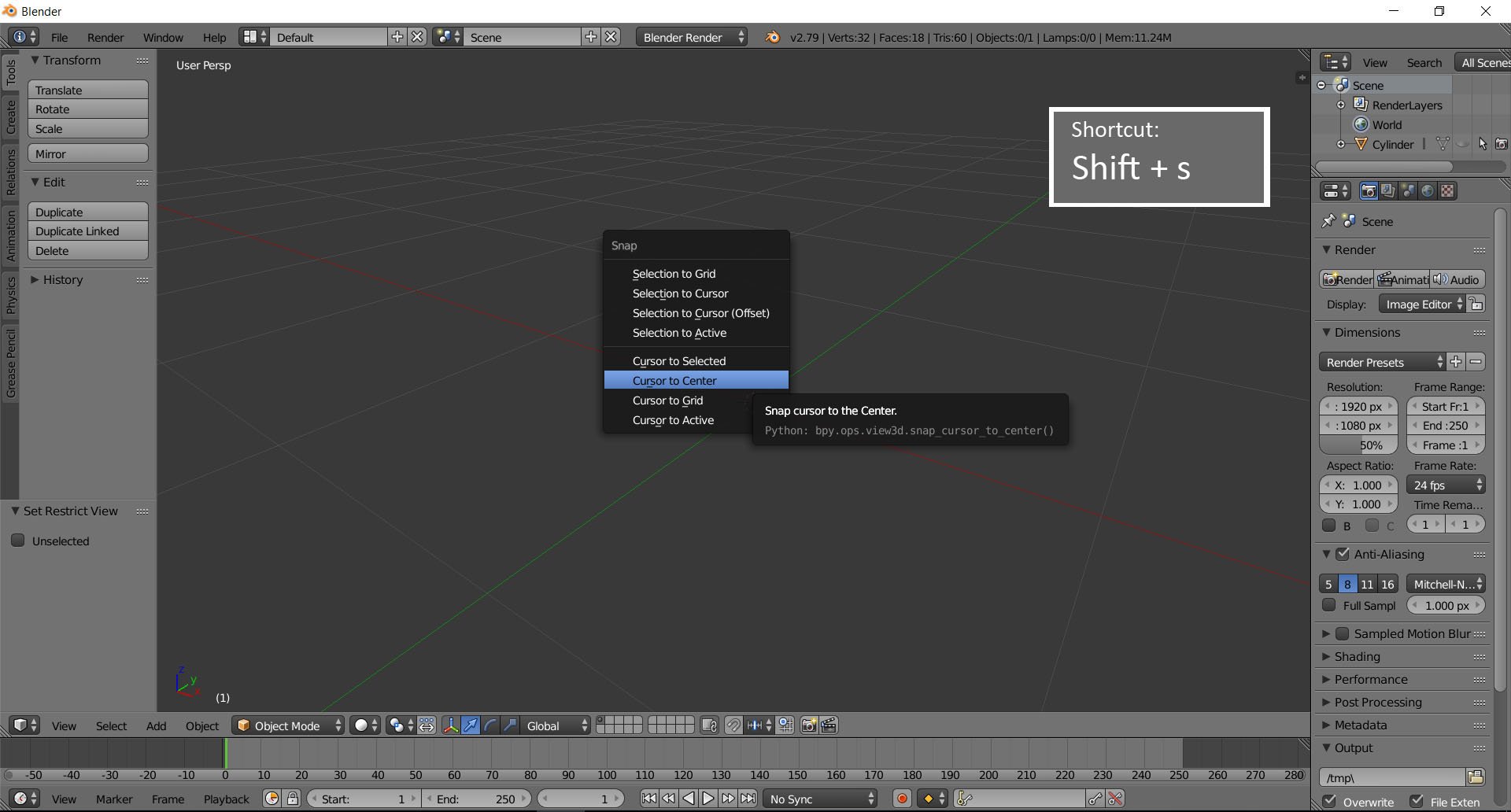Disable the Anti-Aliasing checkbox
The image size is (1511, 812).
(x=1343, y=554)
